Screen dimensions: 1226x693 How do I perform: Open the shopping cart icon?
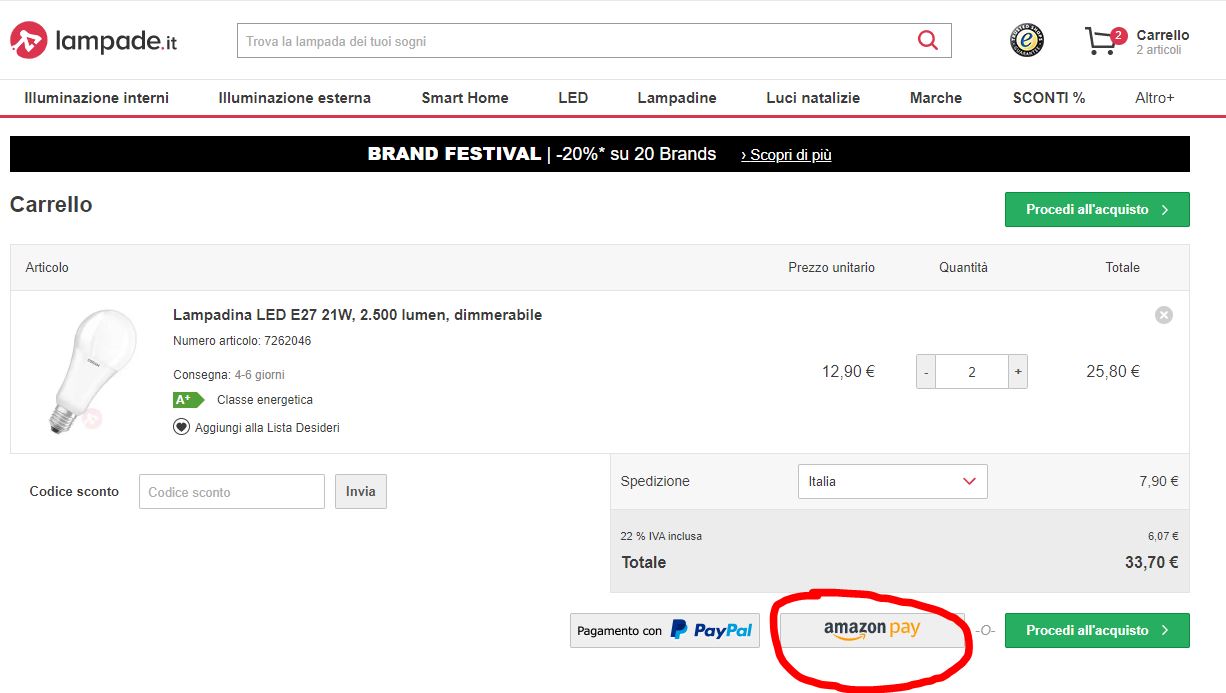[x=1103, y=41]
